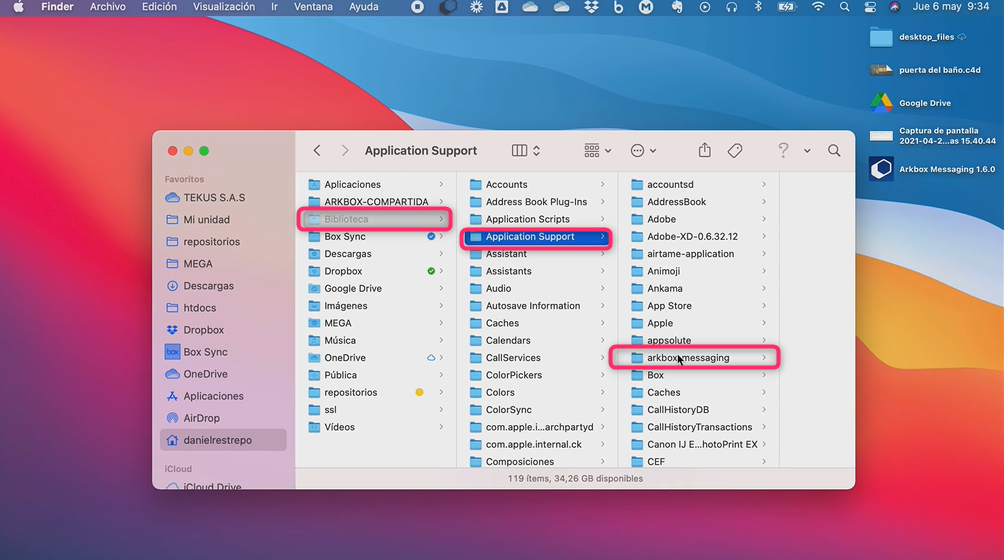Image resolution: width=1004 pixels, height=560 pixels.
Task: Select the Application Support folder
Action: tap(530, 237)
